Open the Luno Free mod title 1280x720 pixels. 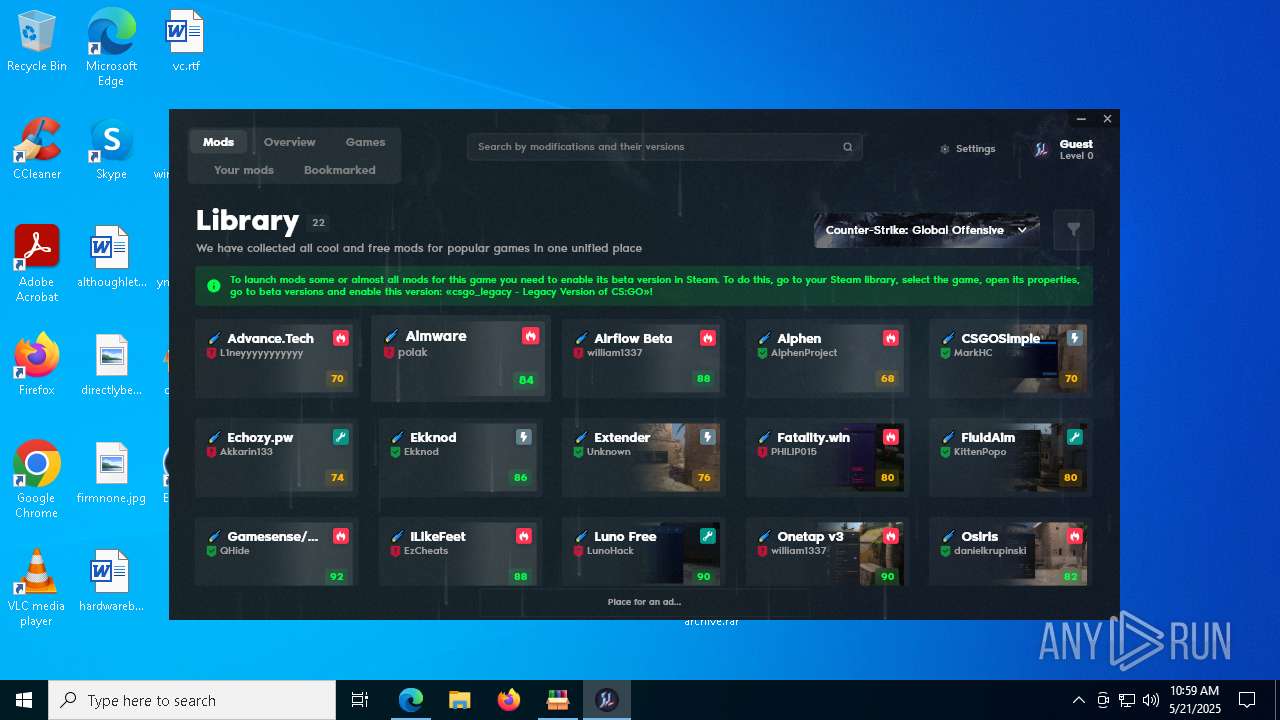pyautogui.click(x=625, y=537)
